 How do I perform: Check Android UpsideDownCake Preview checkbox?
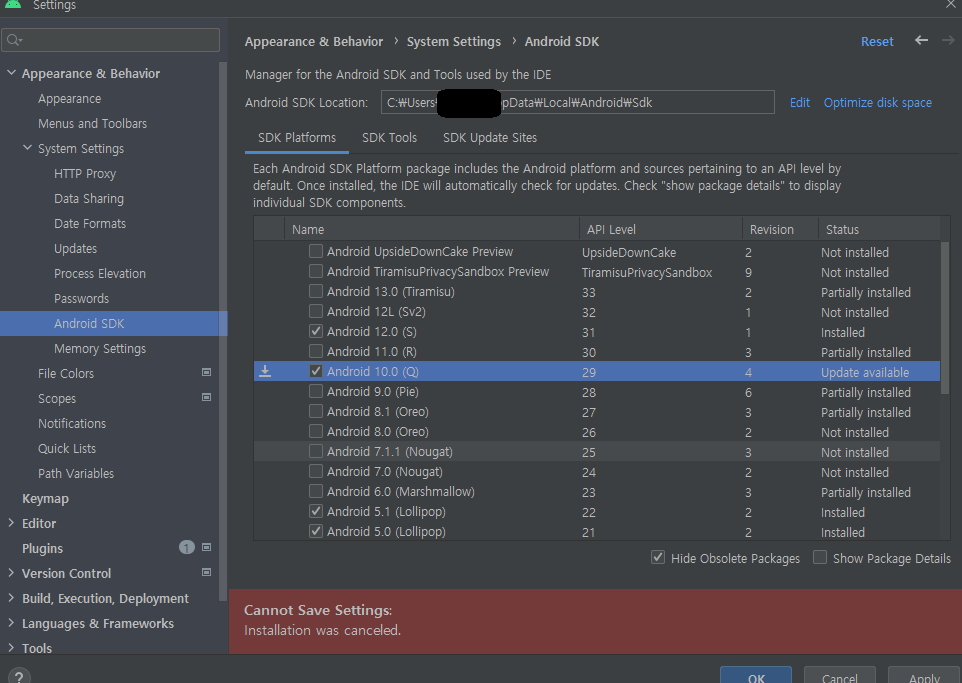315,251
